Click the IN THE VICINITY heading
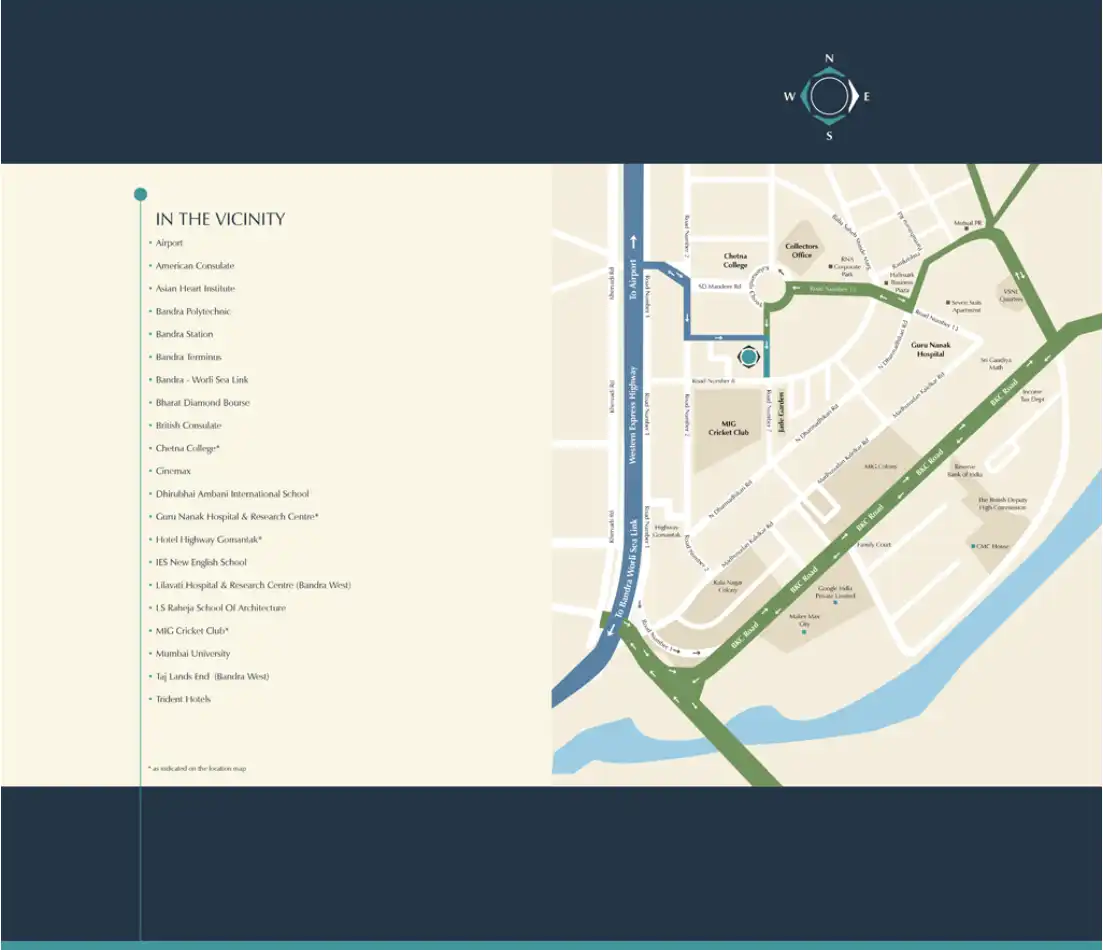 (x=220, y=219)
